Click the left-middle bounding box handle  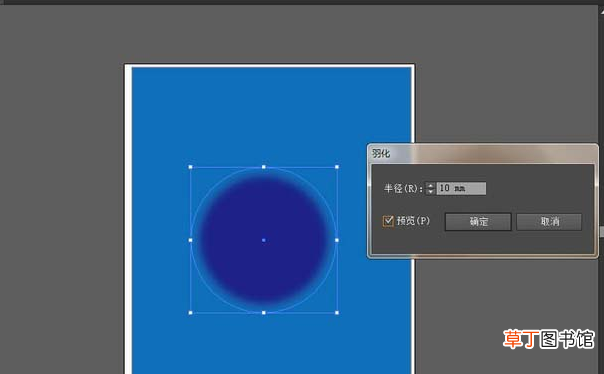click(191, 240)
